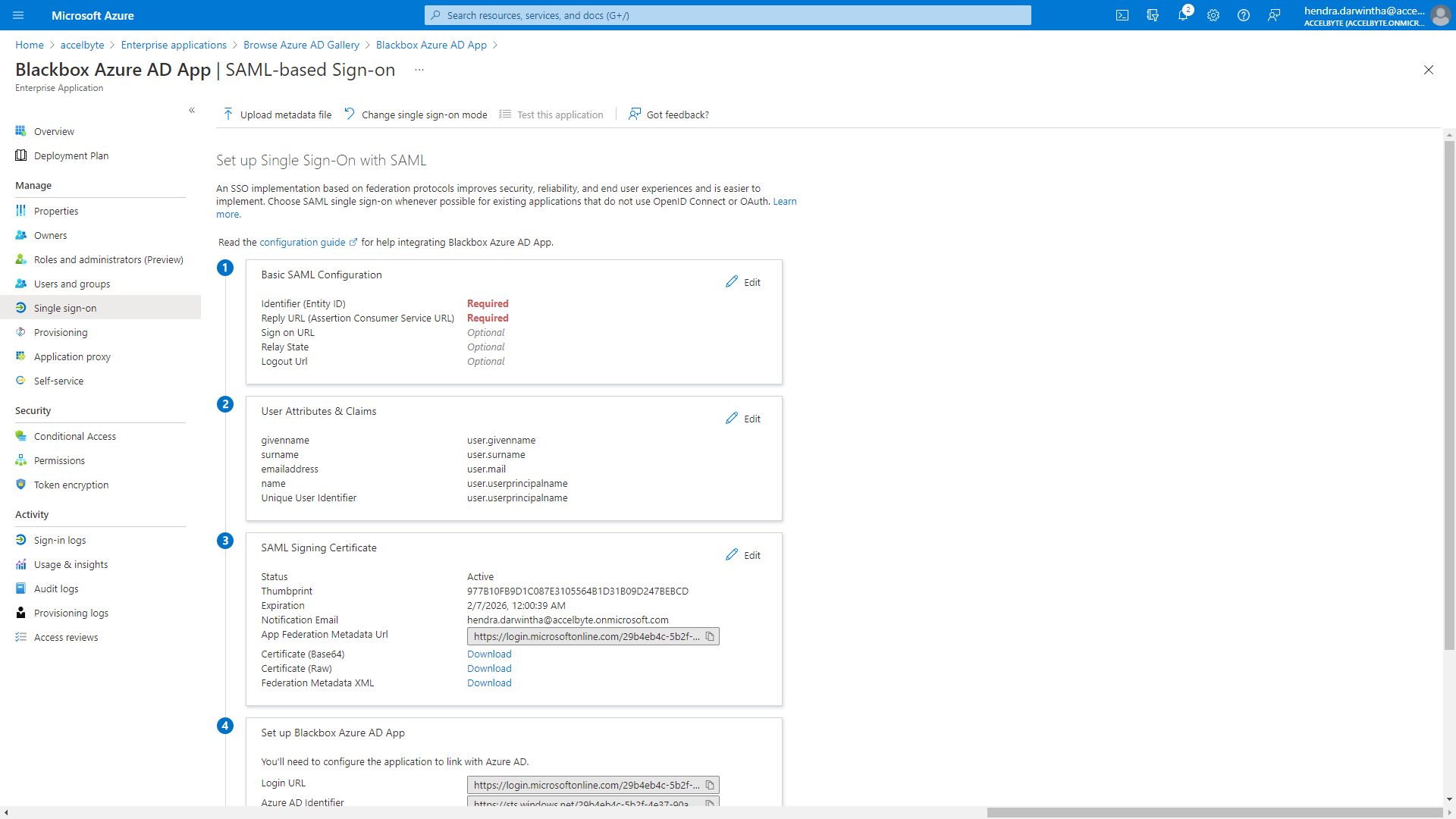Click the Provisioning sidebar icon

point(21,332)
